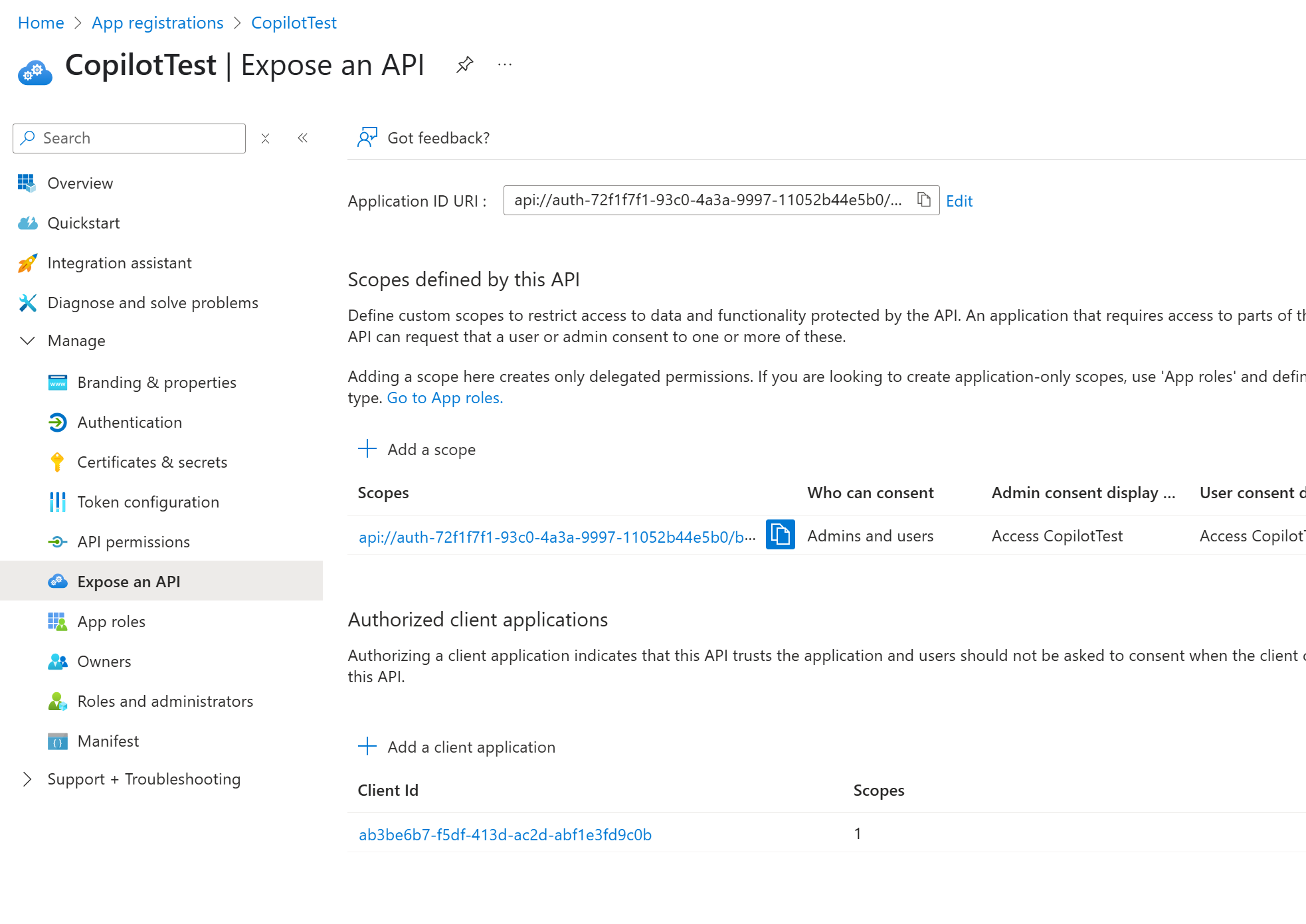Select 'Admins and users' cell
The height and width of the screenshot is (924, 1306).
(x=870, y=535)
